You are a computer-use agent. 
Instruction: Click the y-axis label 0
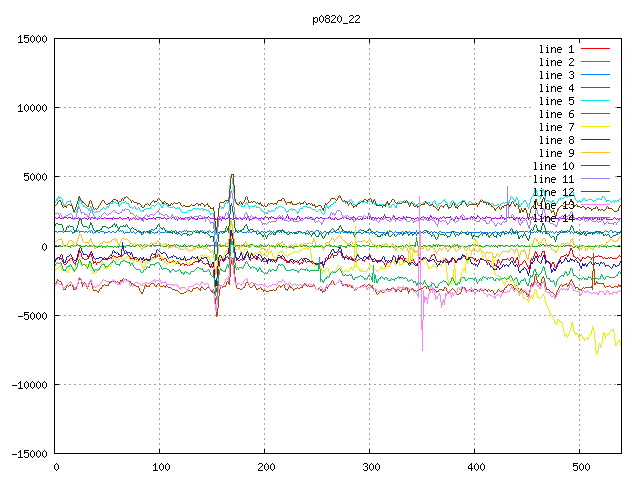tap(44, 247)
